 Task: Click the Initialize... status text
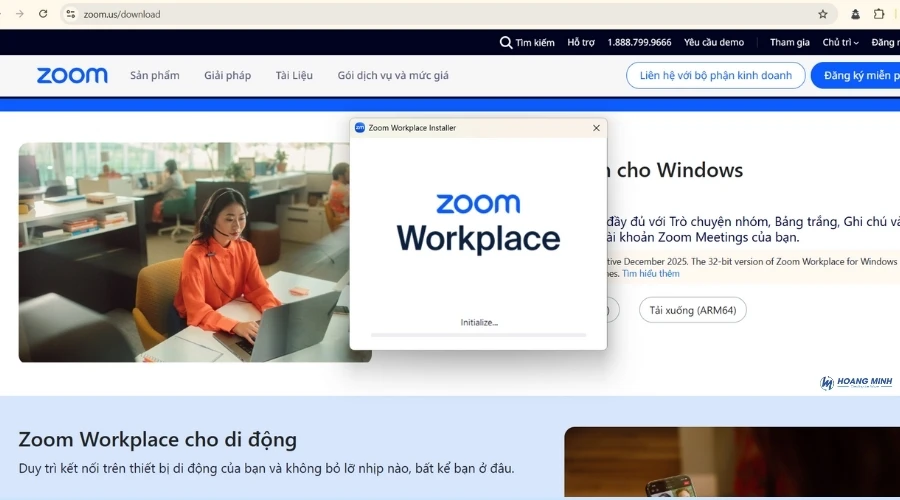tap(479, 323)
